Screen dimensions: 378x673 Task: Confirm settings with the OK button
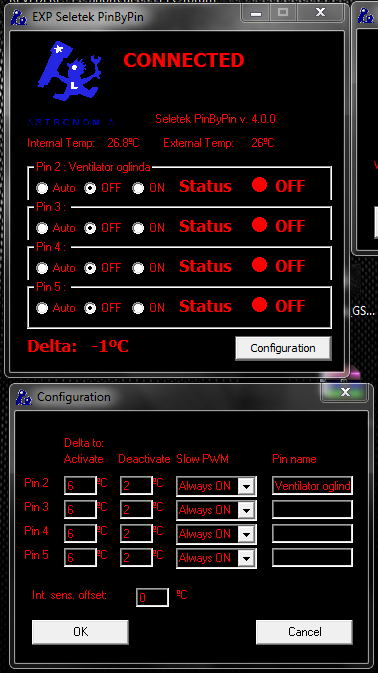pos(80,632)
